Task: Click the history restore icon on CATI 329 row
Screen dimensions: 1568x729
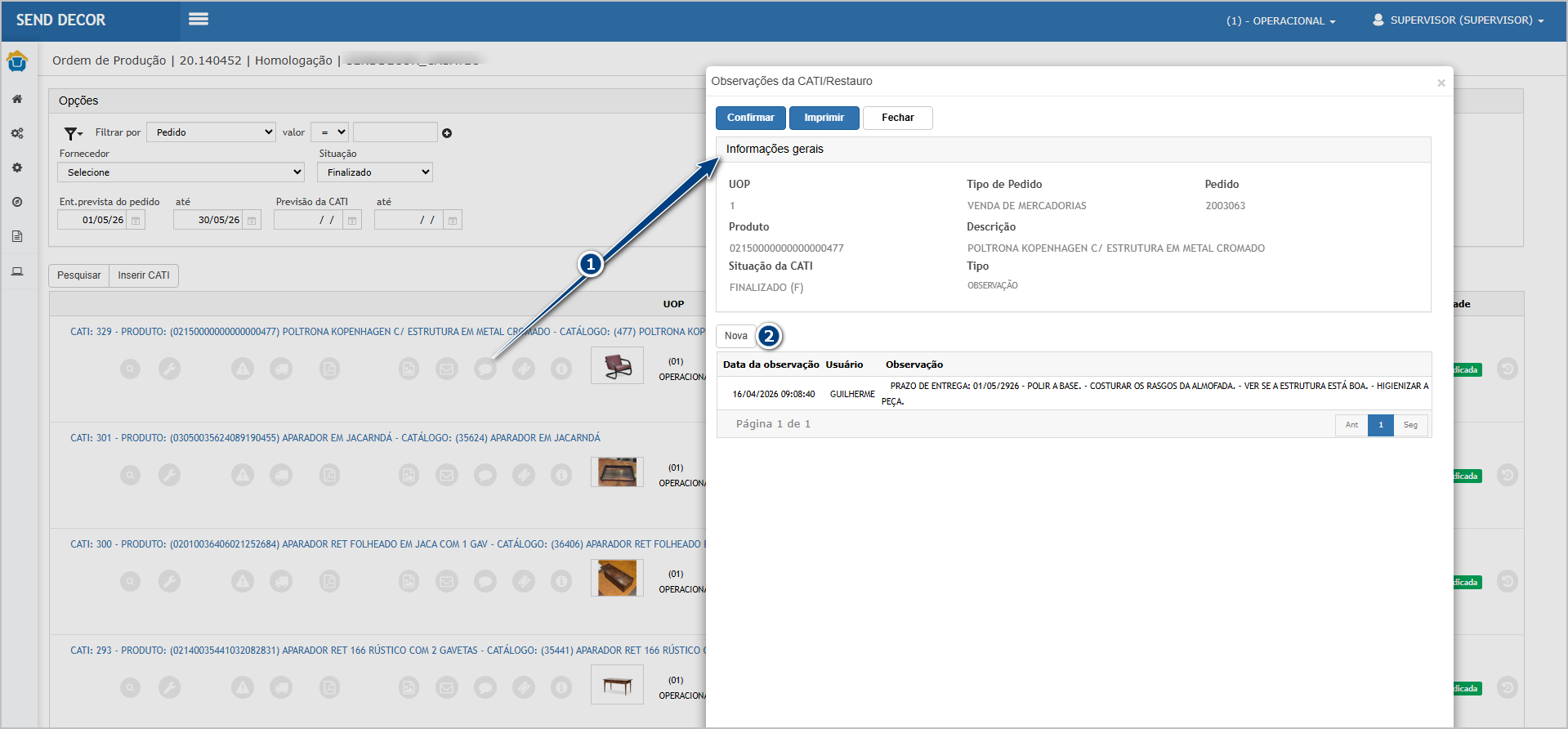Action: coord(1508,369)
